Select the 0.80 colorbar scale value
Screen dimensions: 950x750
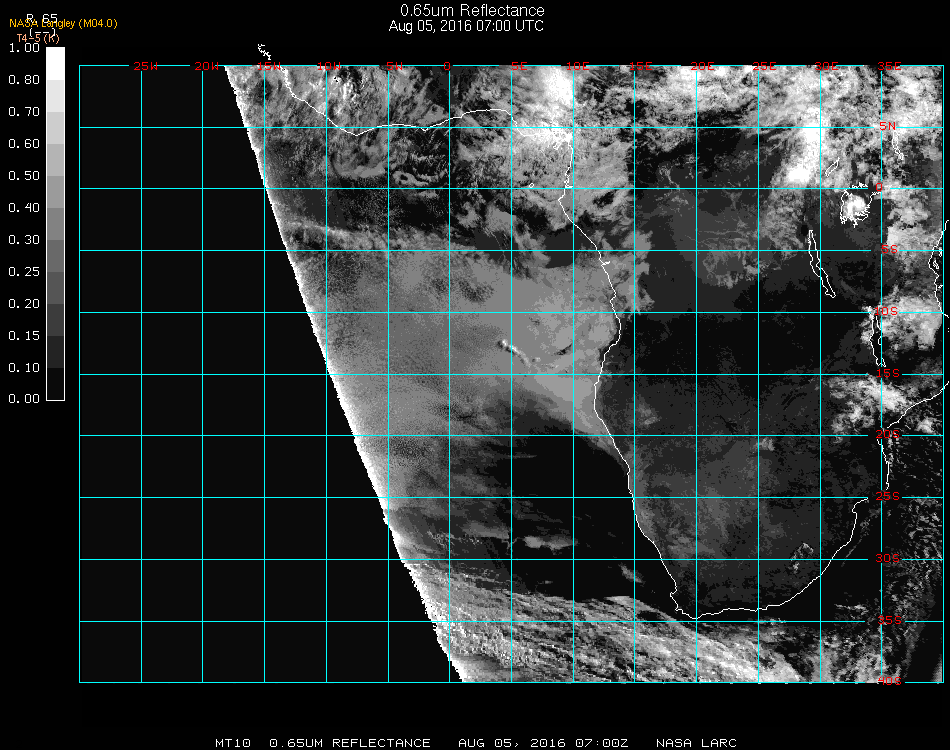(x=24, y=80)
